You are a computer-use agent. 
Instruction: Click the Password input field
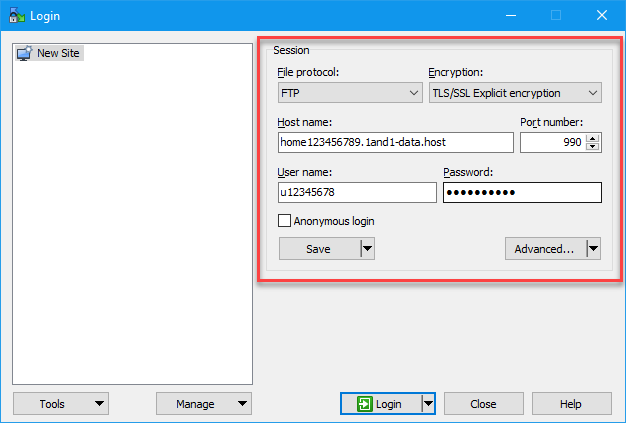pyautogui.click(x=522, y=192)
